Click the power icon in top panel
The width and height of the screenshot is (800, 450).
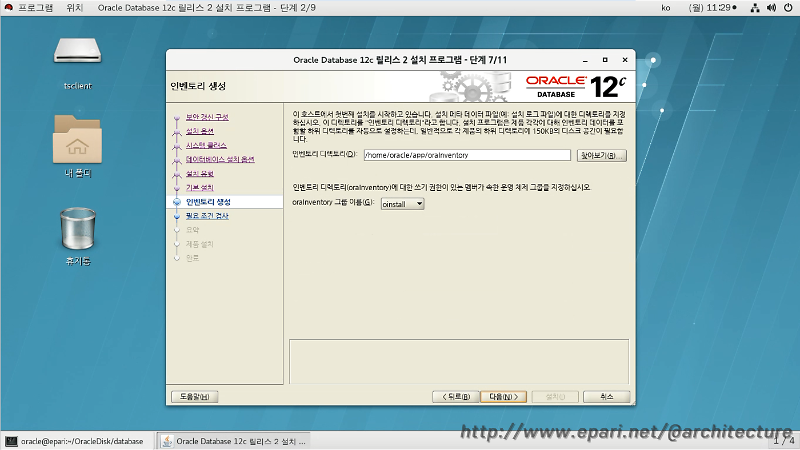click(788, 8)
